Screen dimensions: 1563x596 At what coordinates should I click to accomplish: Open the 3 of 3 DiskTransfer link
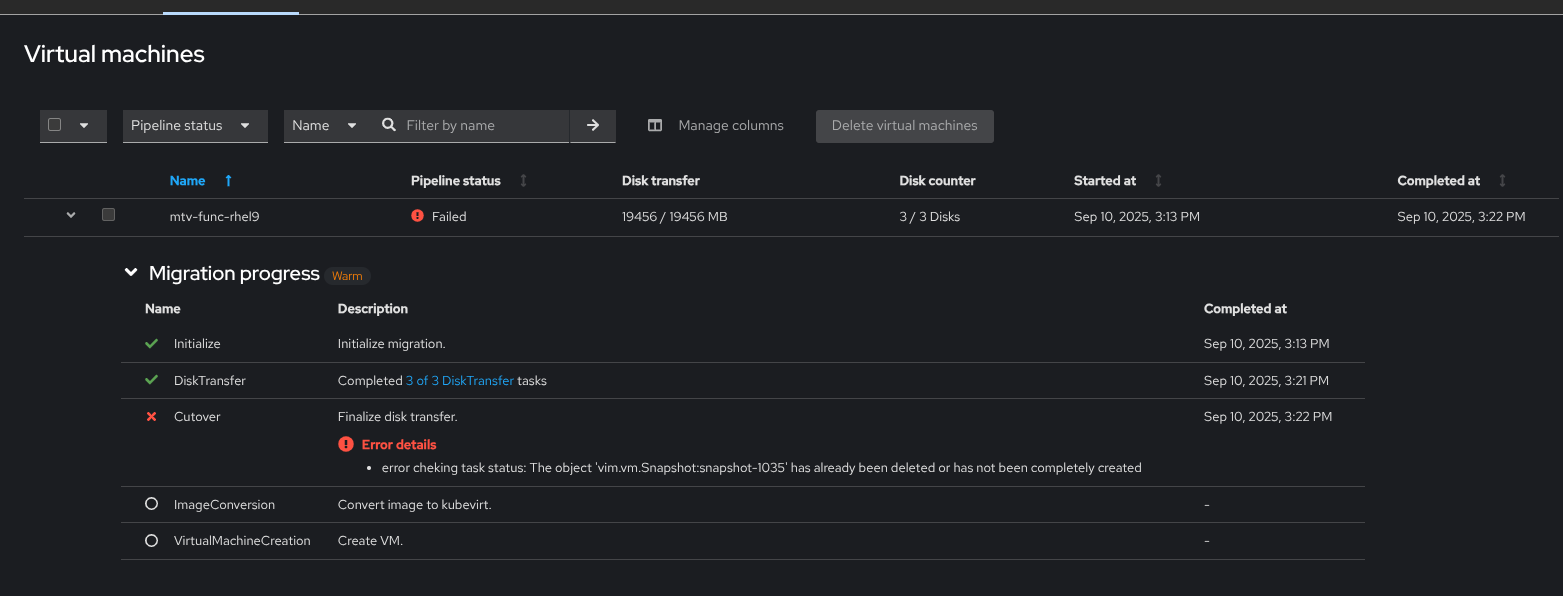(460, 381)
